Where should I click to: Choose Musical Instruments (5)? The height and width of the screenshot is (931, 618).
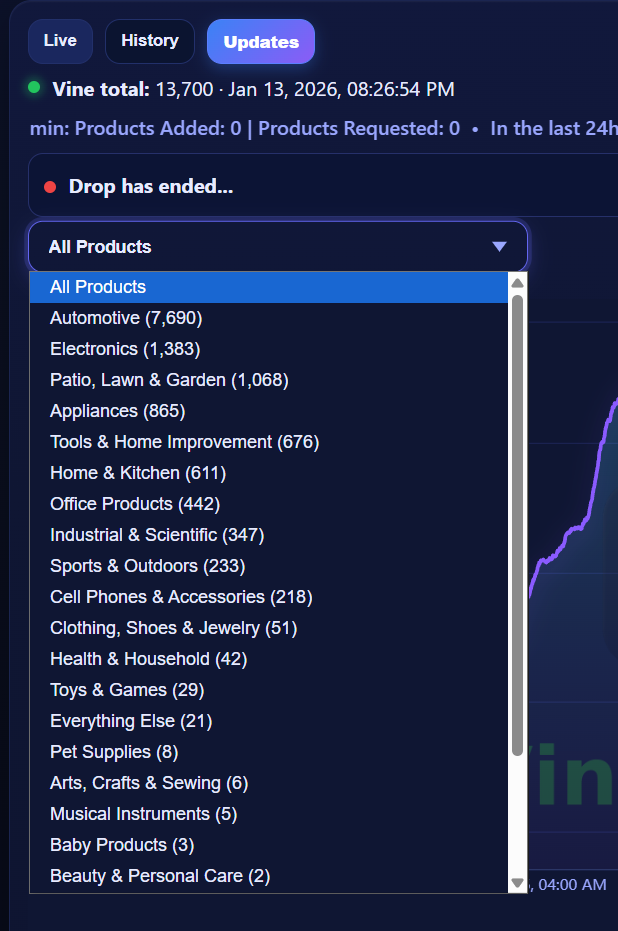269,813
